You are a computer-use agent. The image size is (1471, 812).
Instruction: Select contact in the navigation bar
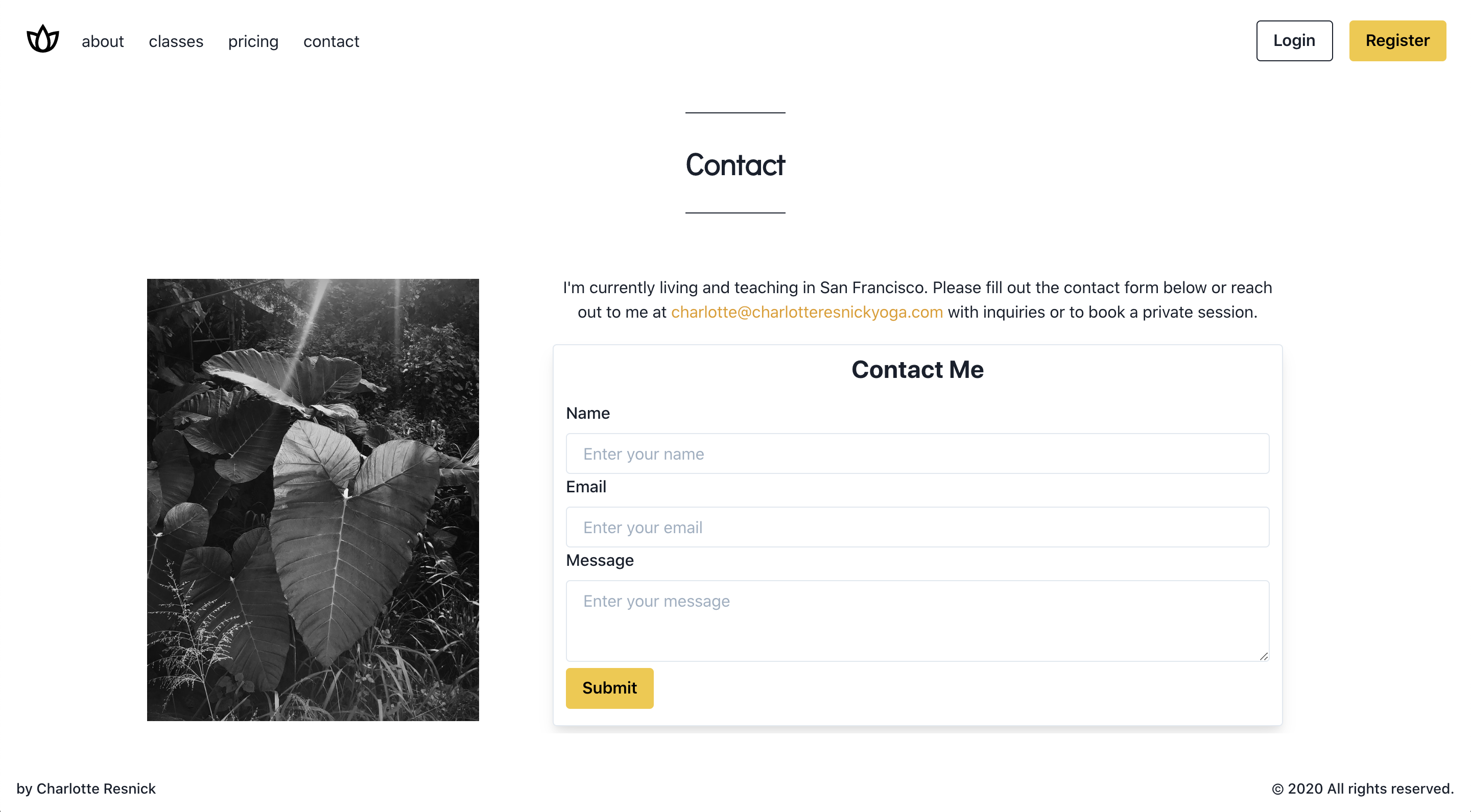331,41
